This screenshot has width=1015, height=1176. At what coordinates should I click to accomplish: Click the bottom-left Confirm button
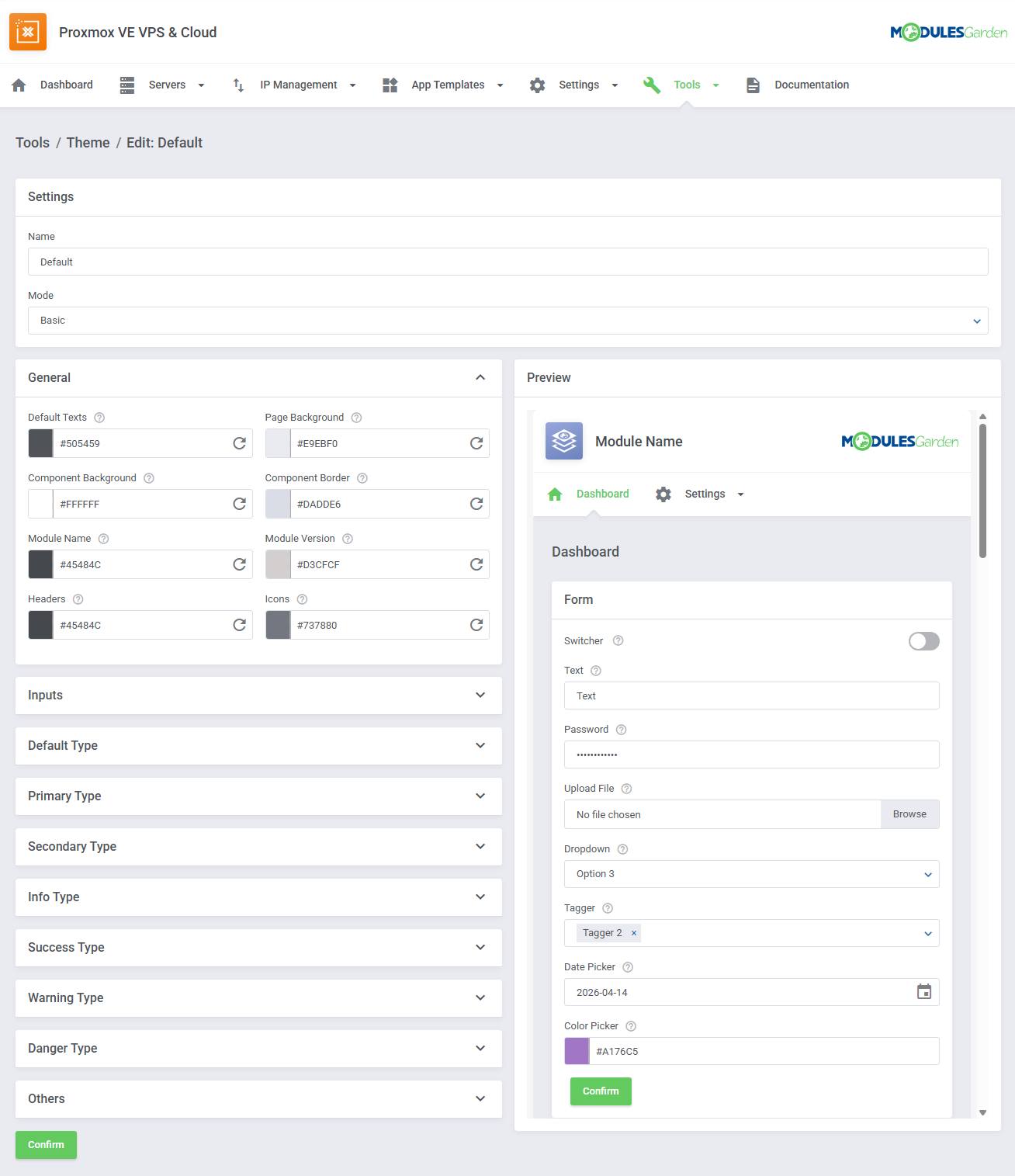coord(46,1145)
